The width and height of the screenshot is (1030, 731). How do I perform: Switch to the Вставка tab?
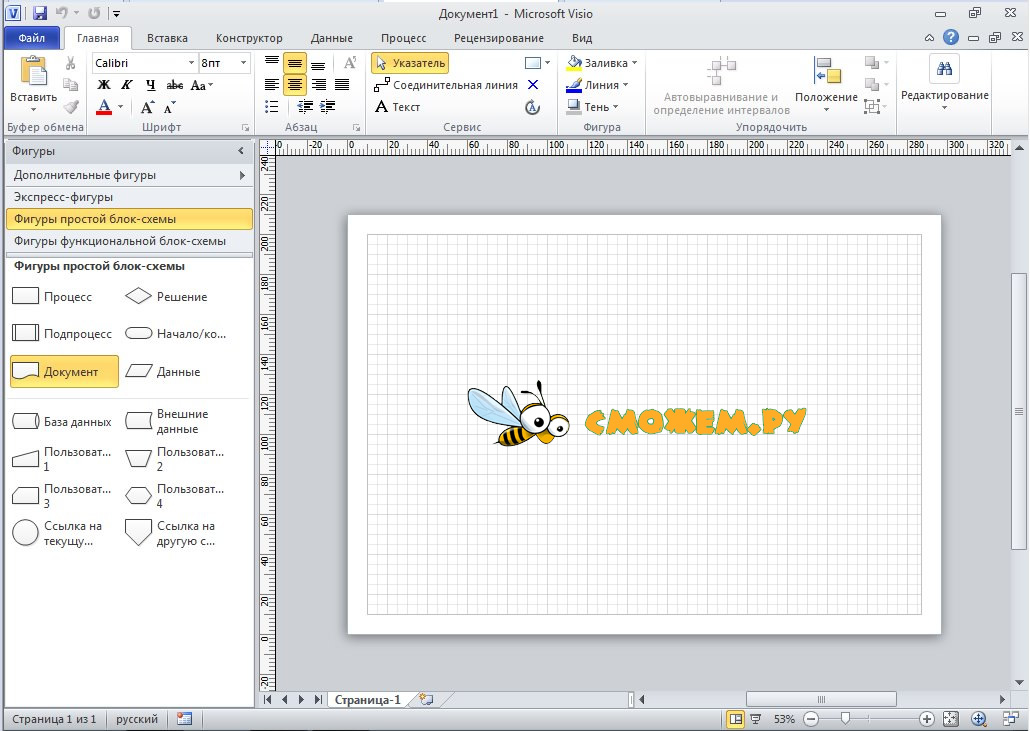(x=167, y=38)
